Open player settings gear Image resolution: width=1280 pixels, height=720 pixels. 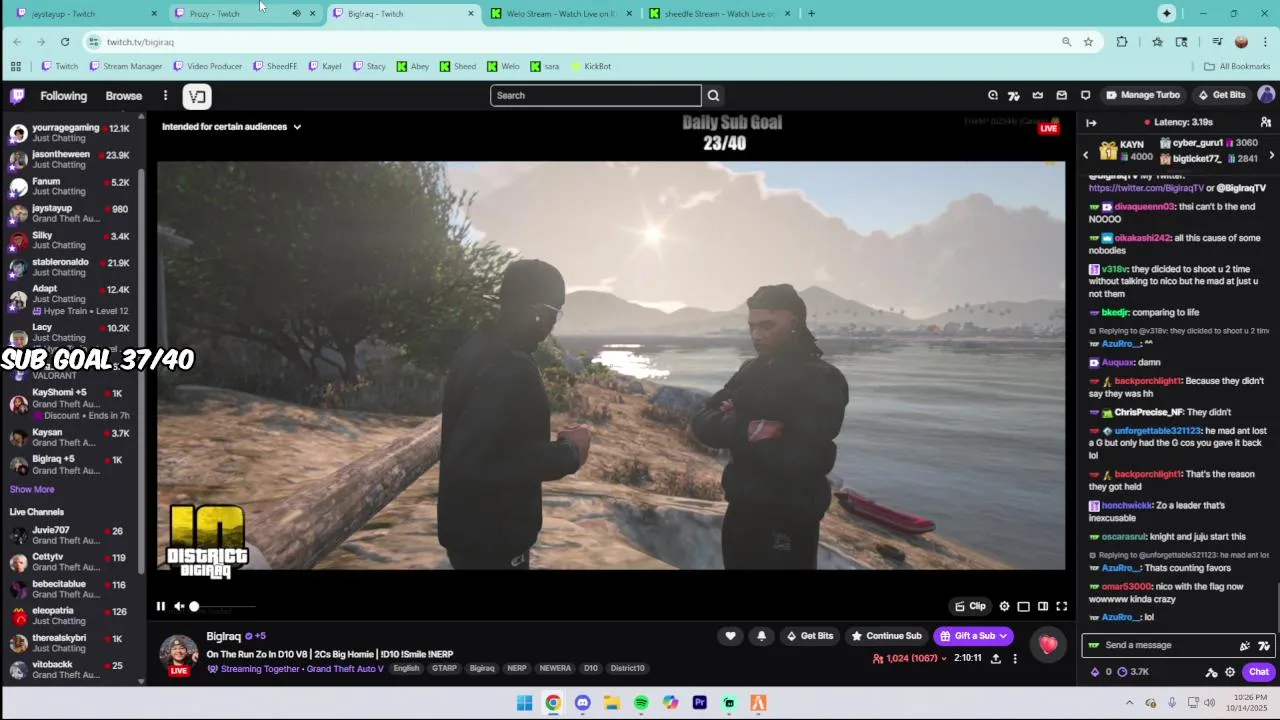coord(1004,606)
